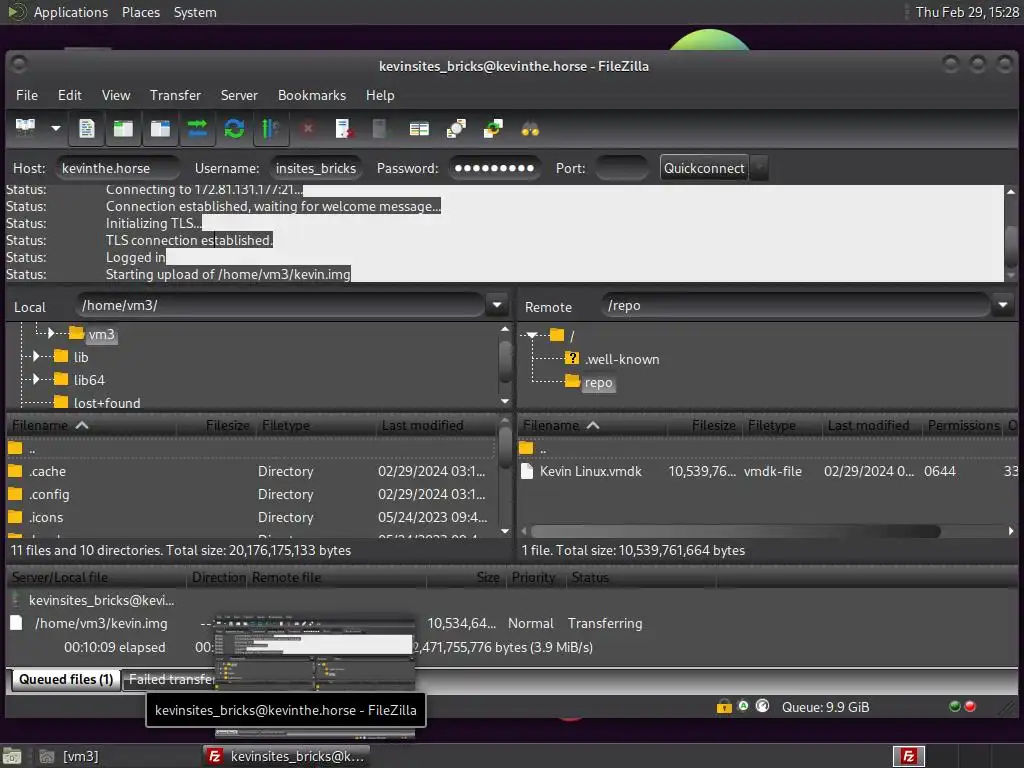The height and width of the screenshot is (768, 1024).
Task: Click the speed limits gauge icon
Action: (x=762, y=706)
